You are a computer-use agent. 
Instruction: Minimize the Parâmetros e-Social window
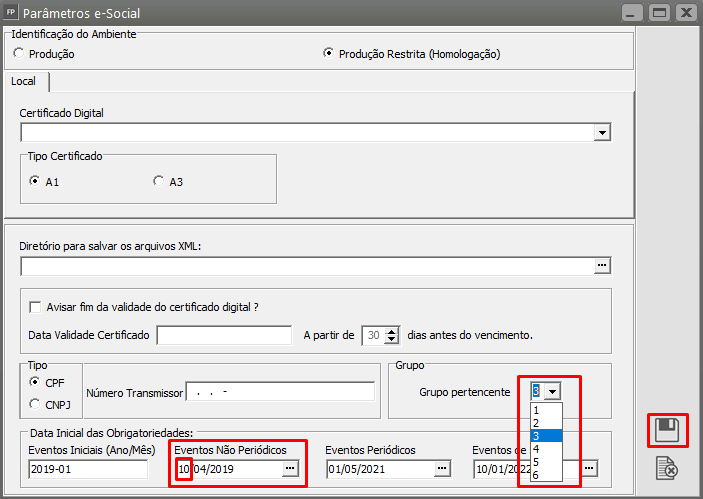tap(632, 13)
